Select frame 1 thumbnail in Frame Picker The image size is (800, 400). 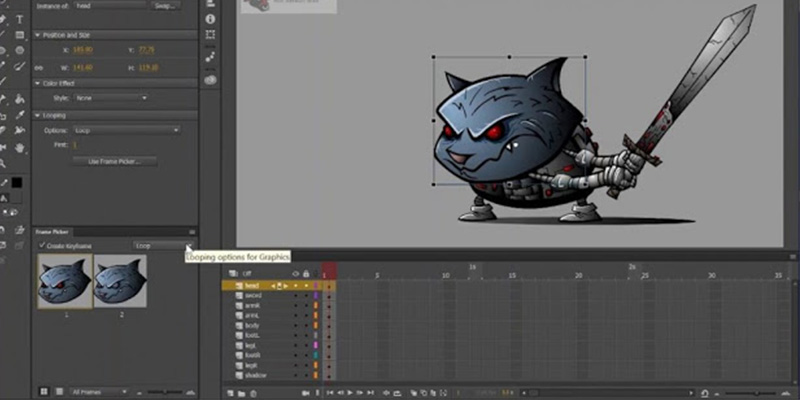pyautogui.click(x=65, y=282)
